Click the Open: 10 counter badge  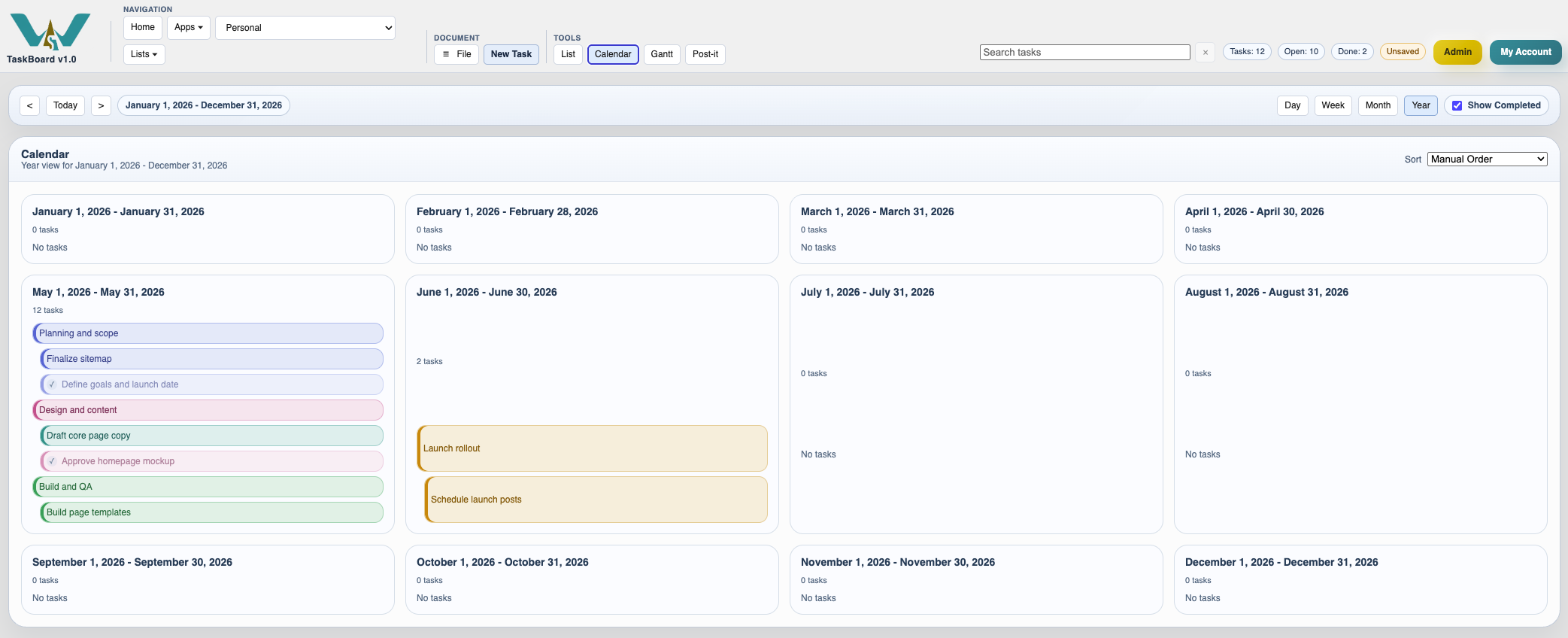[x=1301, y=52]
